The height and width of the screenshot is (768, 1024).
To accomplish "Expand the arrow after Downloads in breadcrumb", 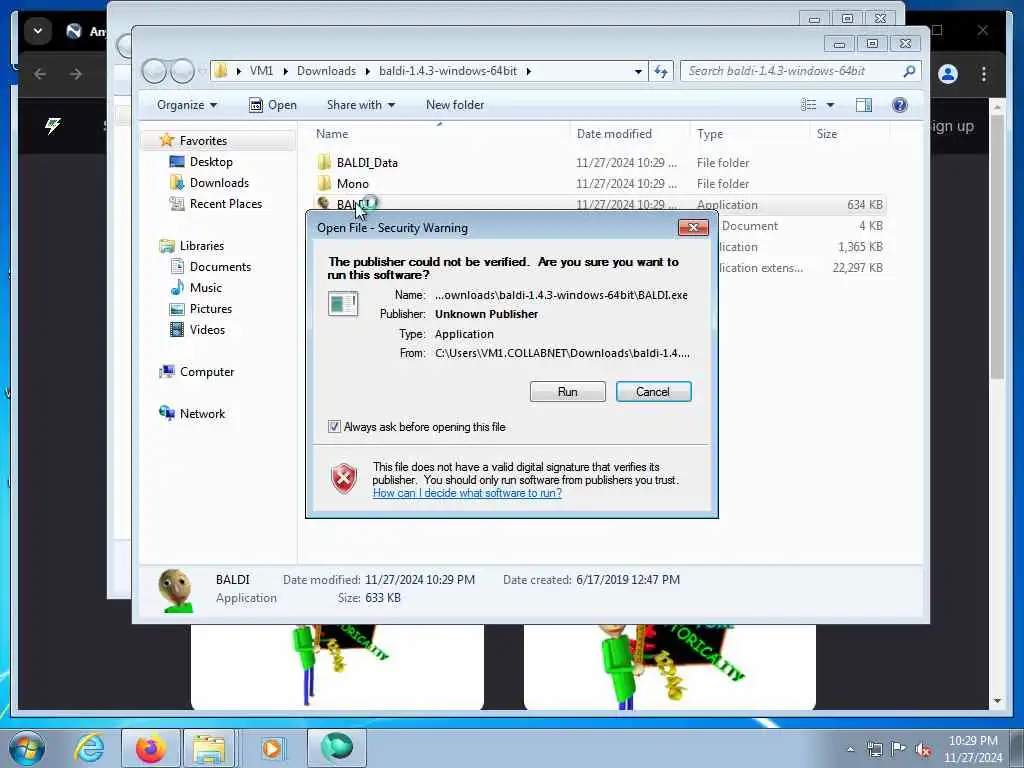I will (368, 71).
